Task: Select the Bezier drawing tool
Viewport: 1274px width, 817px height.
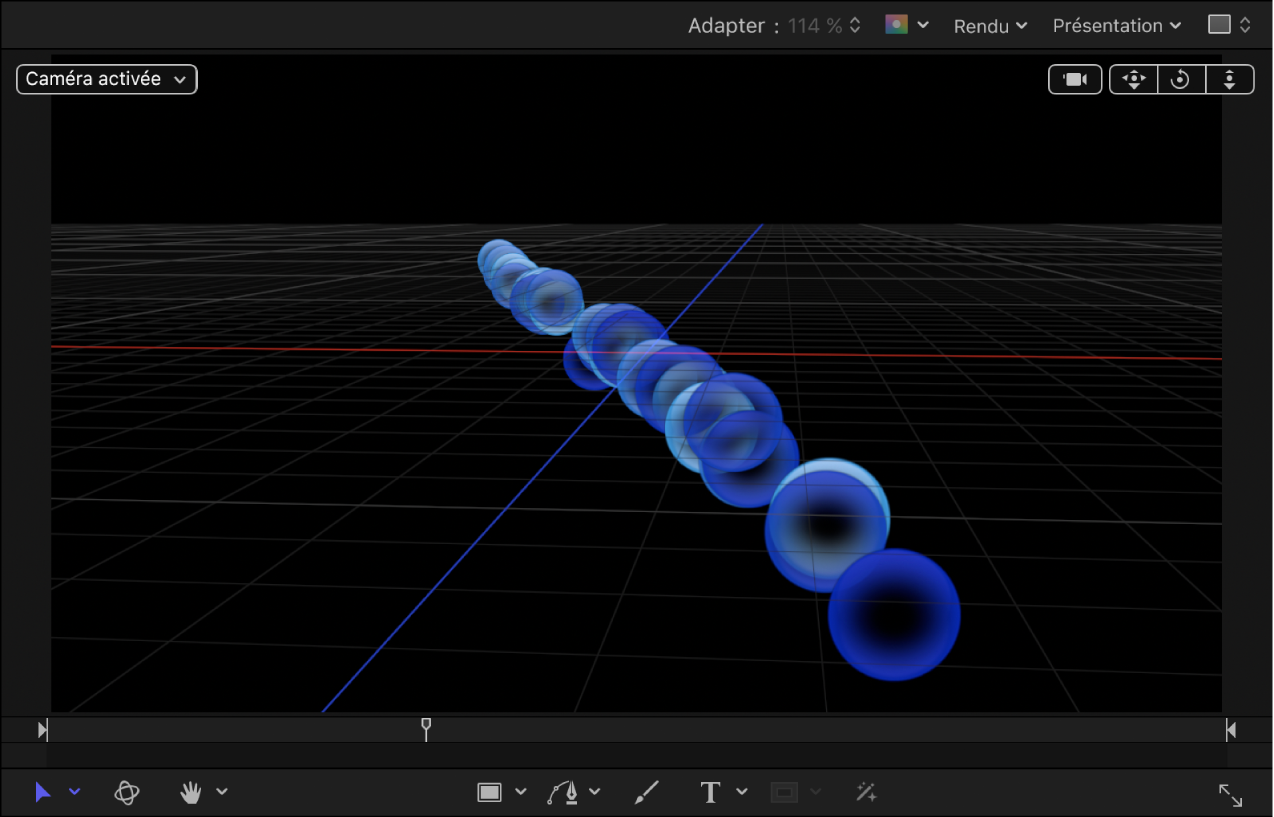Action: coord(562,791)
